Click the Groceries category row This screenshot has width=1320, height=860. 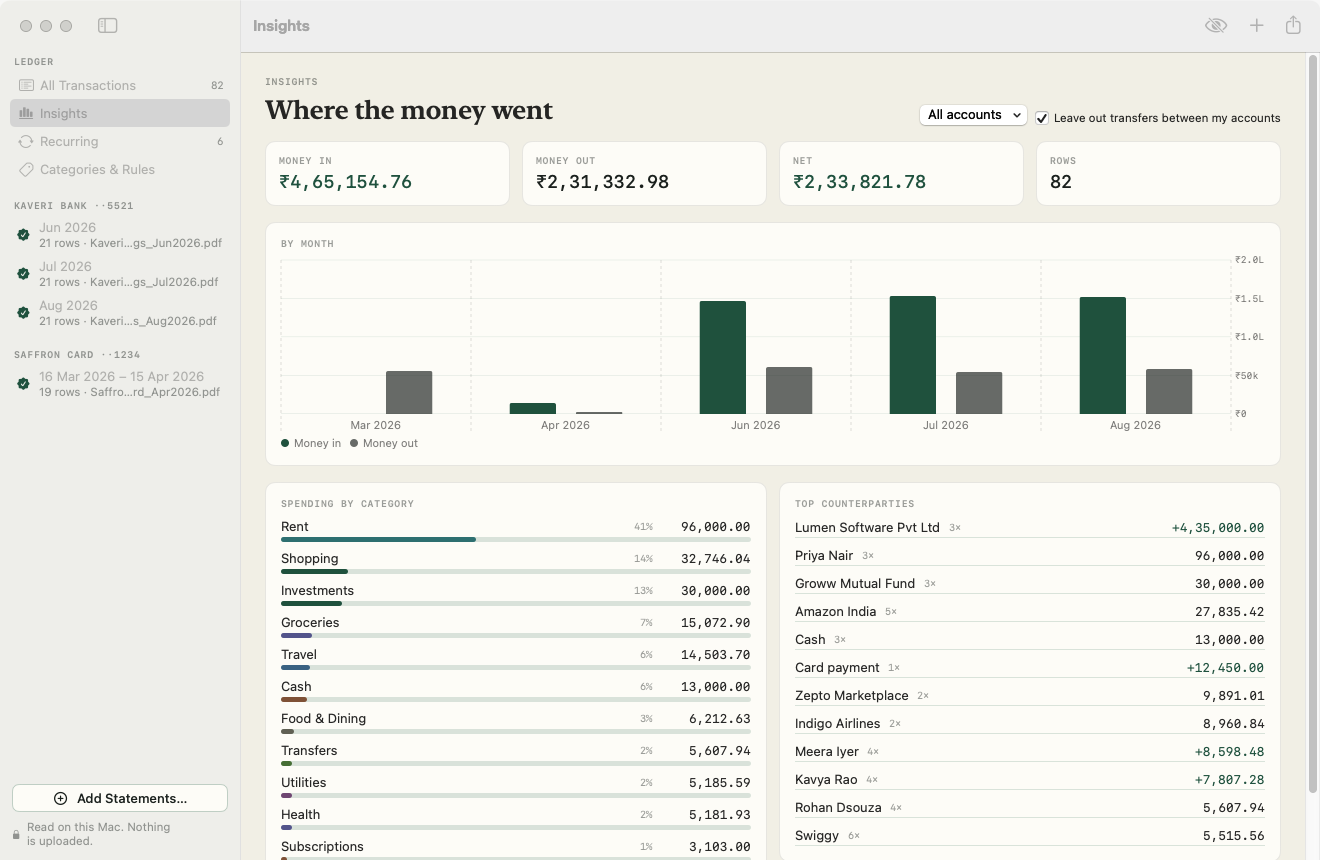pos(515,626)
